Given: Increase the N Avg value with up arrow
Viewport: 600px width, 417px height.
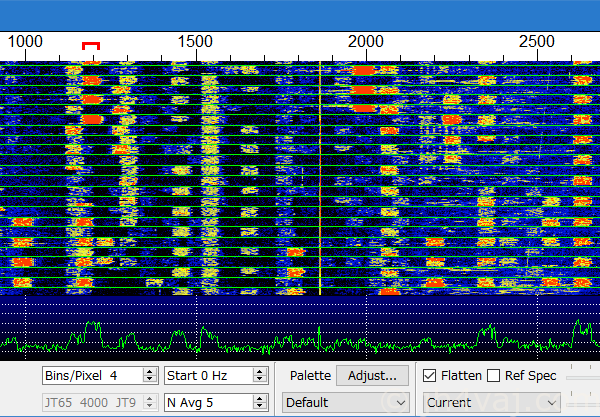Looking at the screenshot, I should pyautogui.click(x=260, y=398).
